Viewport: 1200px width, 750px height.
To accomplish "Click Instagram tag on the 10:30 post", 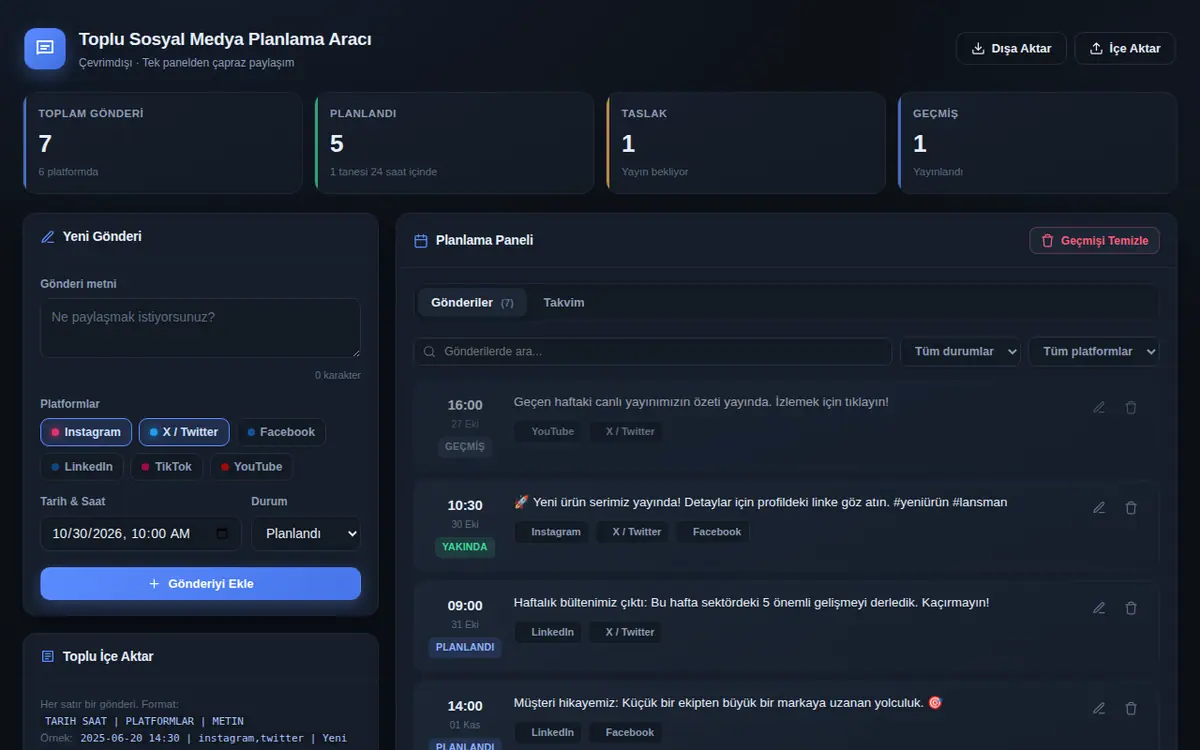I will (x=552, y=532).
